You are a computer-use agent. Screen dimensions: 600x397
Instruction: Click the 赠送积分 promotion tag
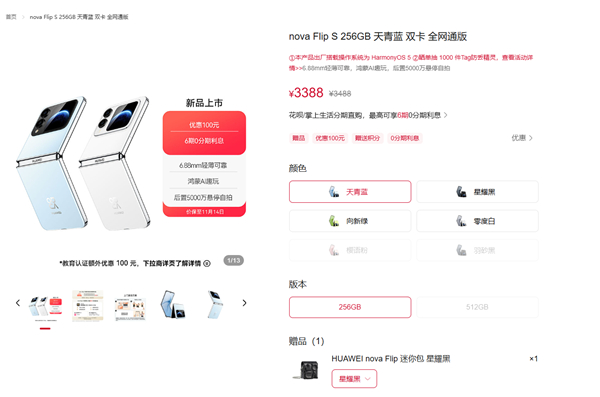tap(367, 138)
